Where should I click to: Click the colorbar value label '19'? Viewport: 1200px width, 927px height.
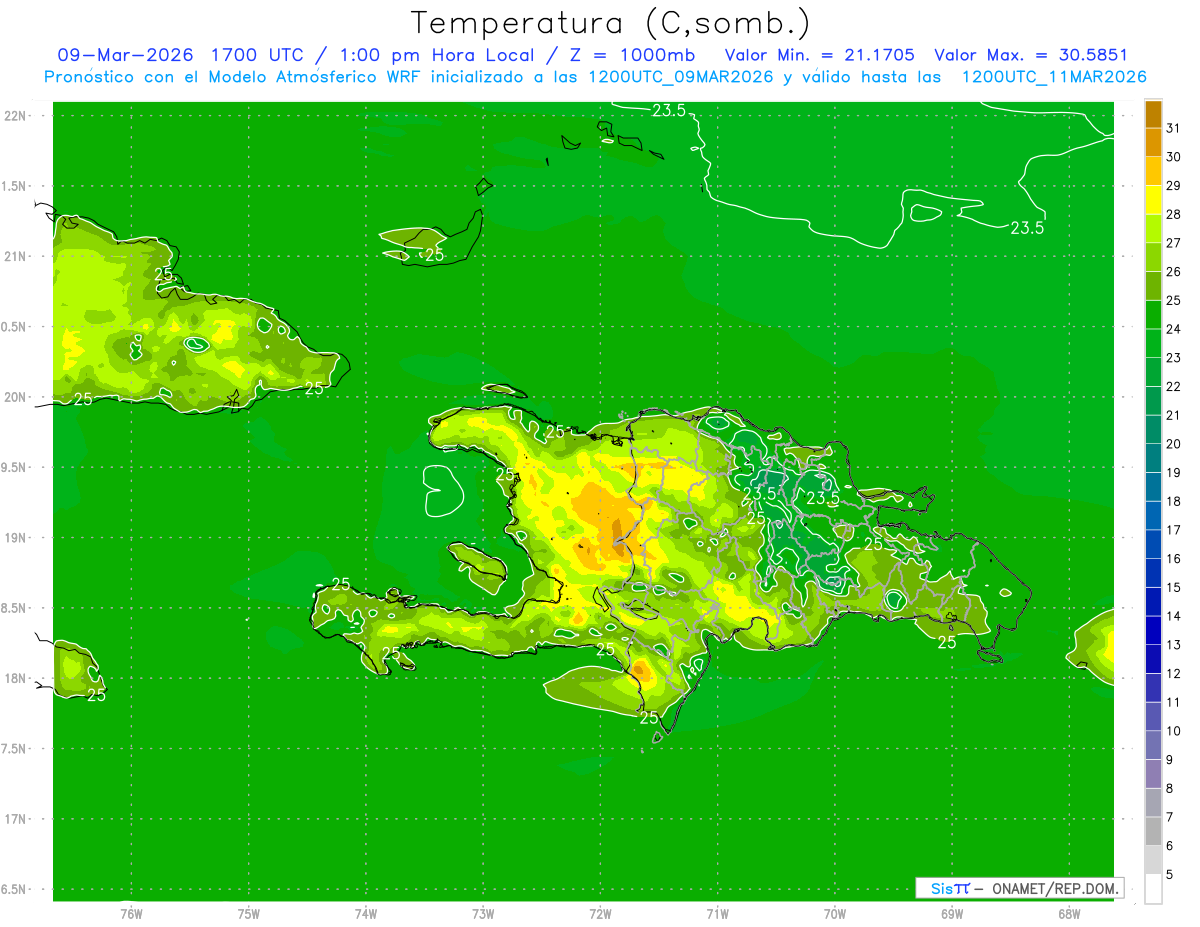click(1174, 473)
